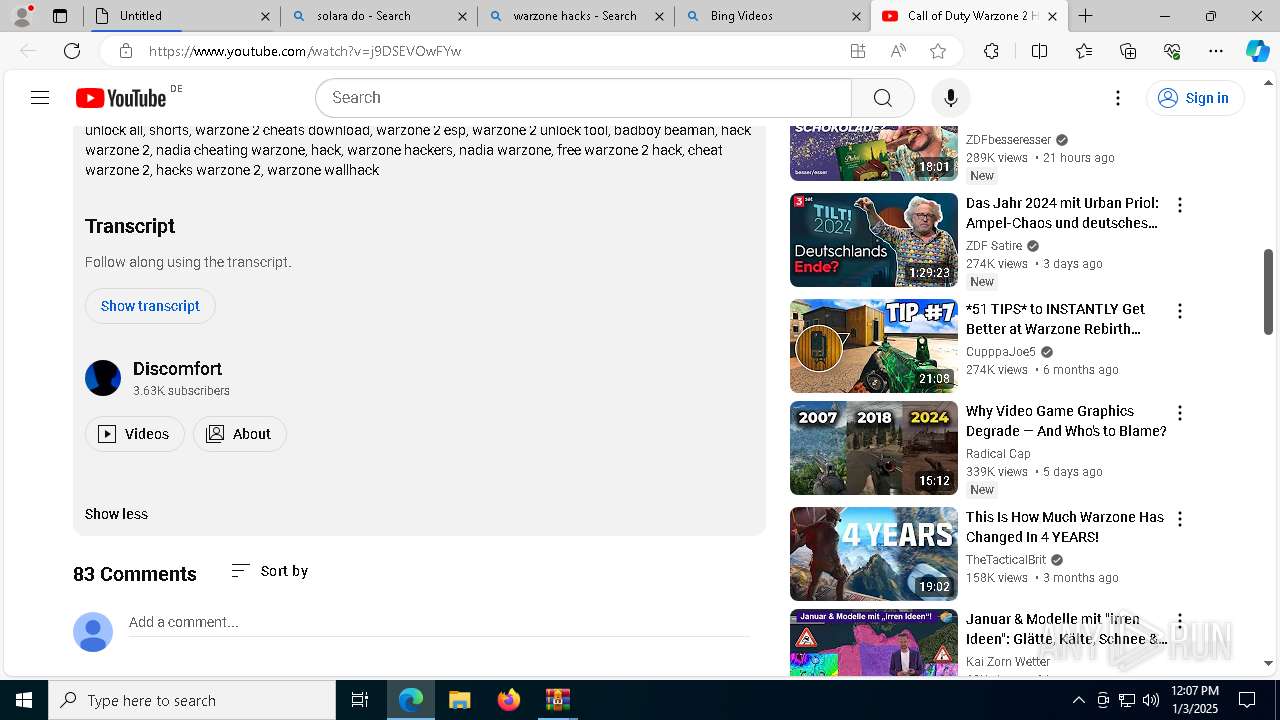Open options for Januar & Modelle video

[1180, 621]
